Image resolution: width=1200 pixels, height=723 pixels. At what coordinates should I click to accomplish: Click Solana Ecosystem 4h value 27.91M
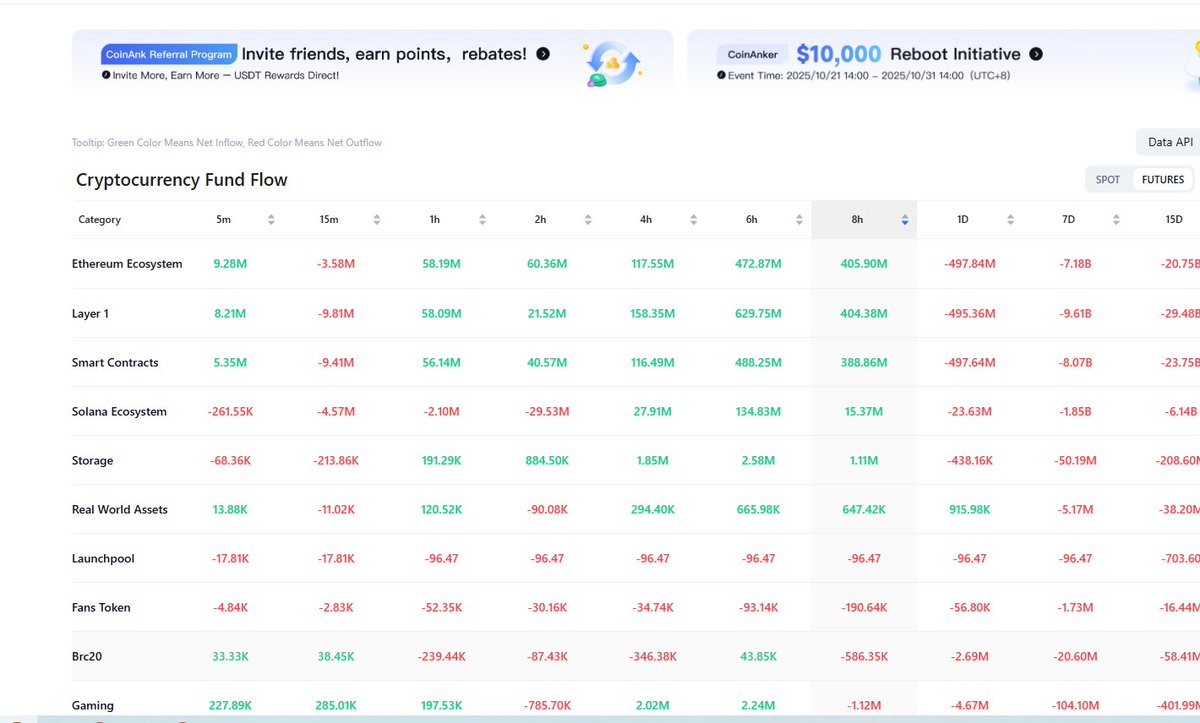[x=653, y=412]
